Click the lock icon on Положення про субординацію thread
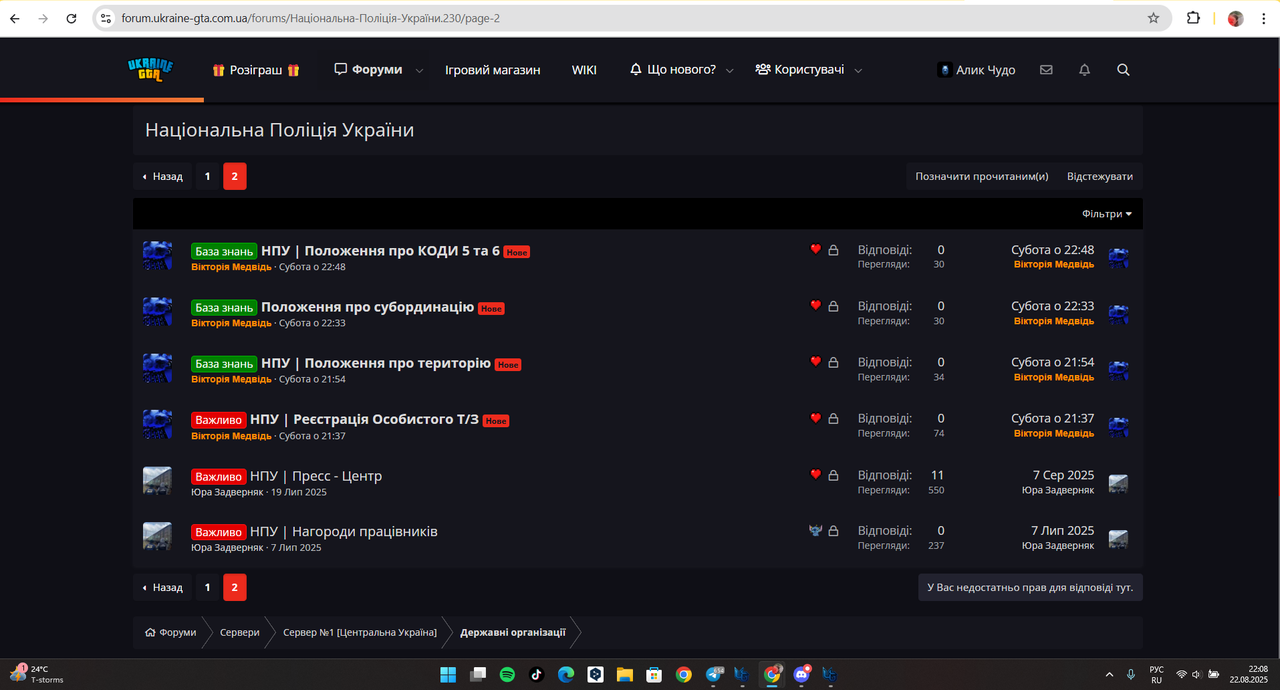Screen dimensions: 1280x690 click(x=833, y=306)
